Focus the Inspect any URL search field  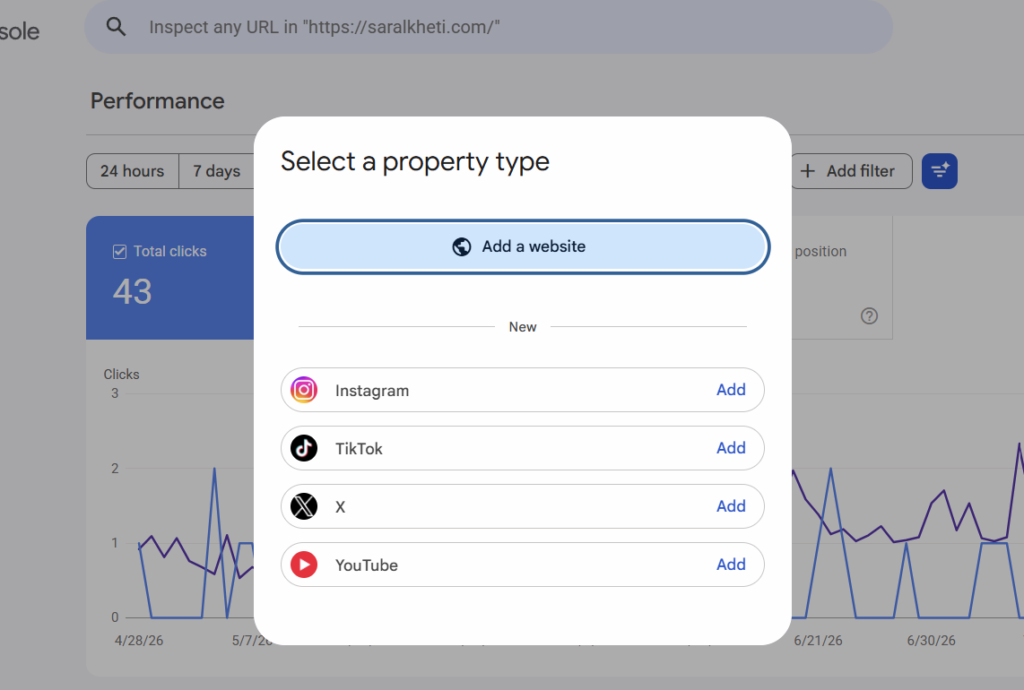(488, 27)
